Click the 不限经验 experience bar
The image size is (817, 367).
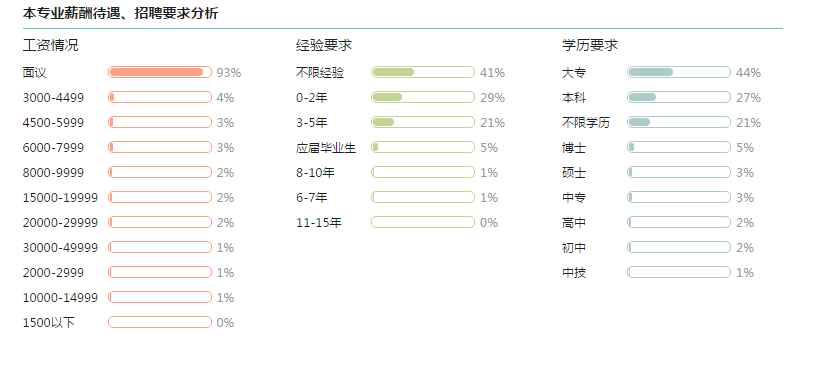coord(423,72)
